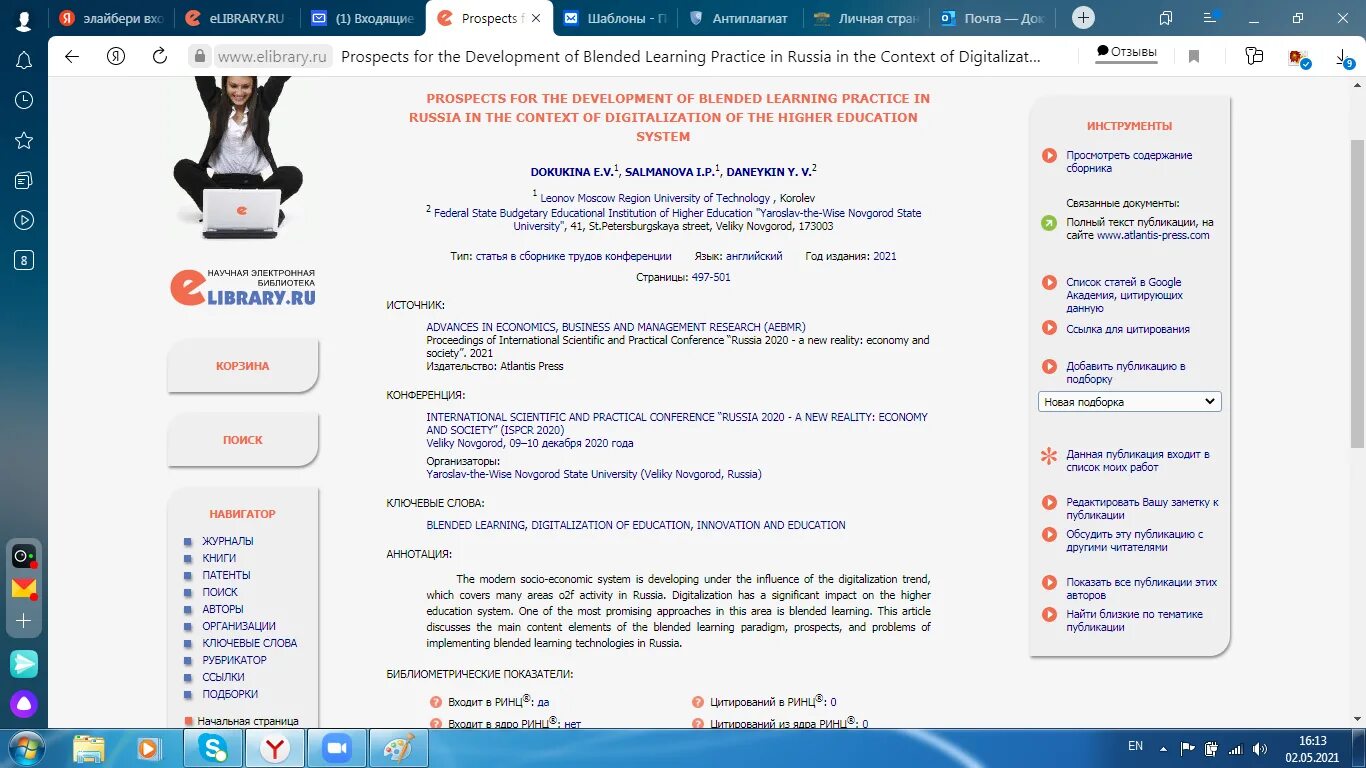Click 'Редактировать Вашу заметку к публикации'
The width and height of the screenshot is (1366, 768).
pyautogui.click(x=1142, y=509)
